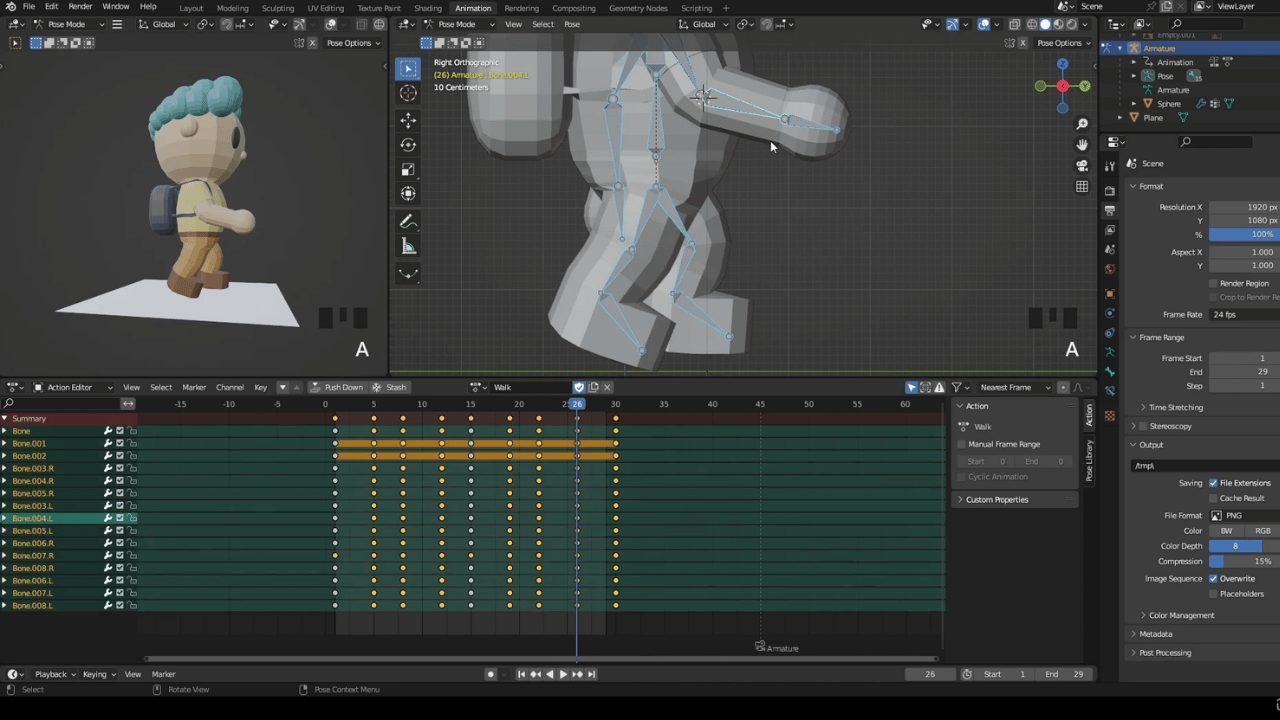Click the Push Down button
This screenshot has height=720, width=1280.
pyautogui.click(x=337, y=387)
